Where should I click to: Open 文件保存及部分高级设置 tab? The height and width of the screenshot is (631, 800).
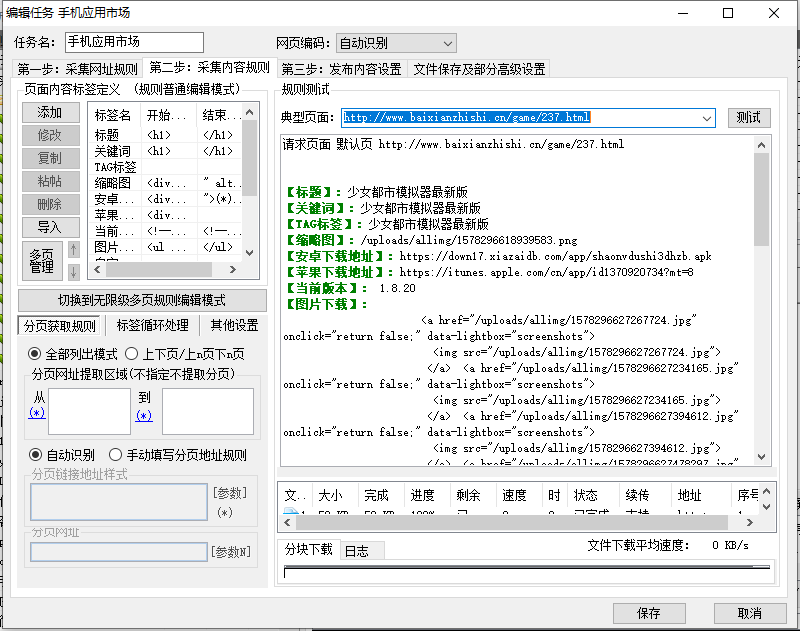pos(479,69)
